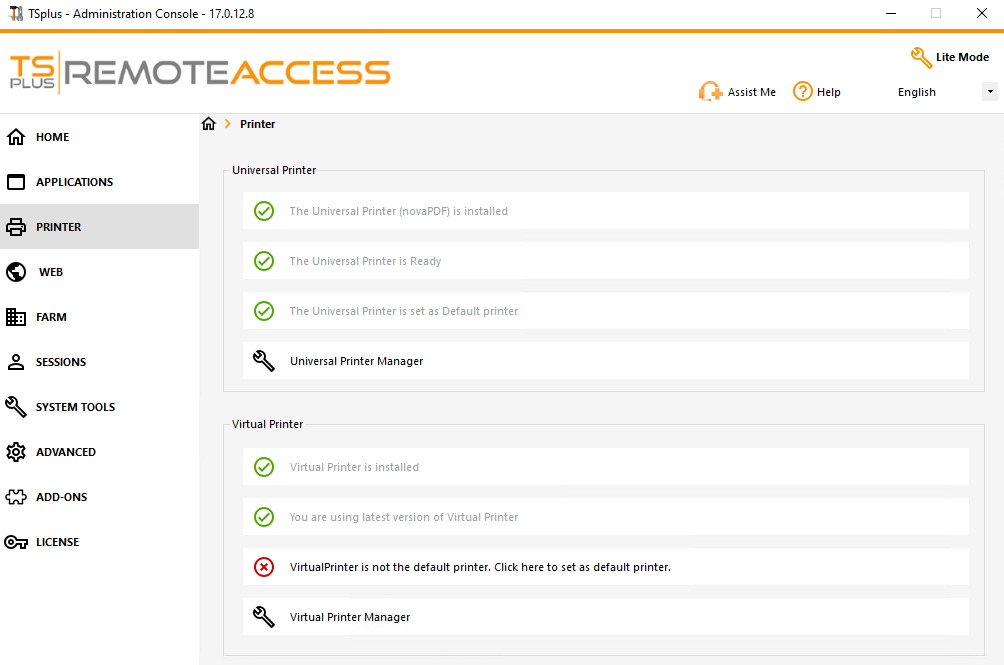Click the red error icon for VirtualPrinter status
Image resolution: width=1004 pixels, height=665 pixels.
click(263, 567)
